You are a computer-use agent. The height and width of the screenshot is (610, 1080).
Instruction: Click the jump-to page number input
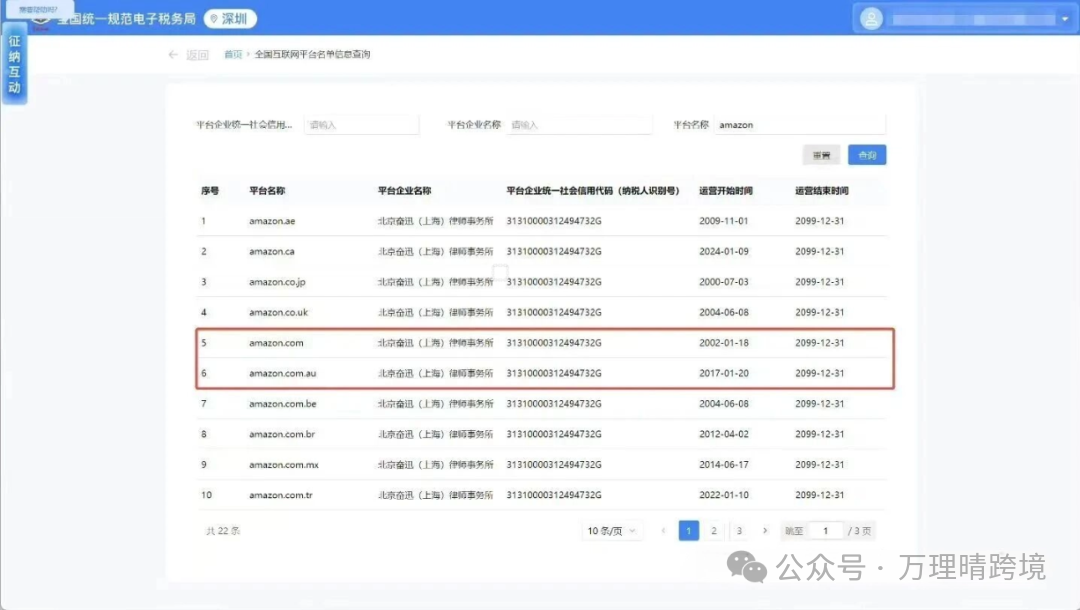[826, 531]
